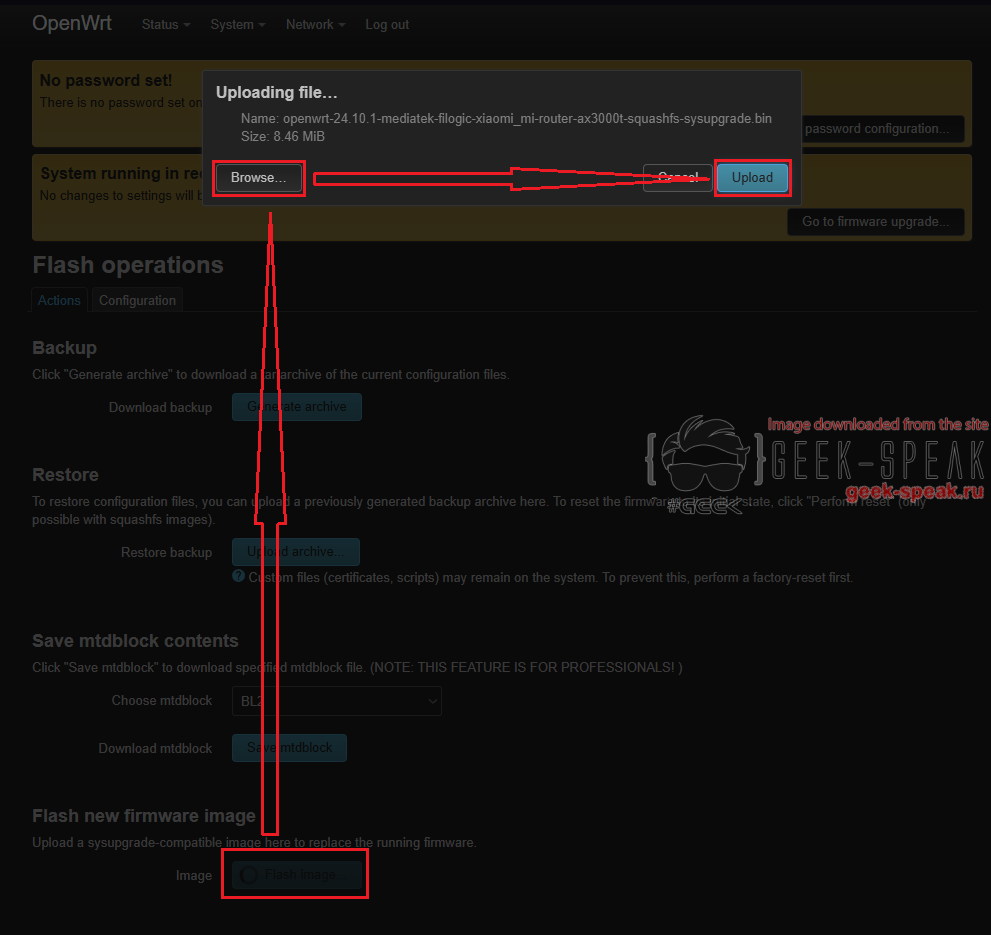Open the Network dropdown menu
Screen dimensions: 991x935
(315, 25)
